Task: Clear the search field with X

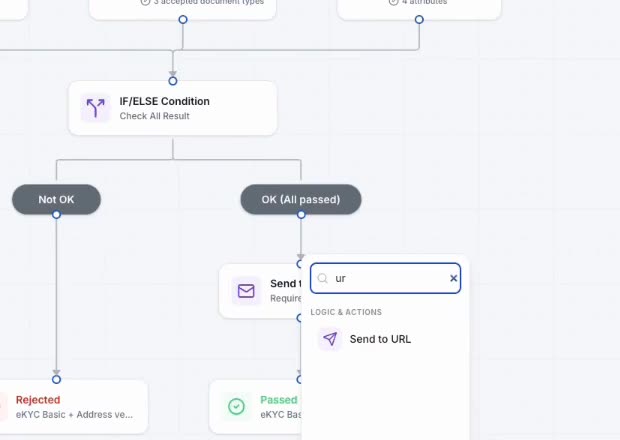Action: point(454,278)
